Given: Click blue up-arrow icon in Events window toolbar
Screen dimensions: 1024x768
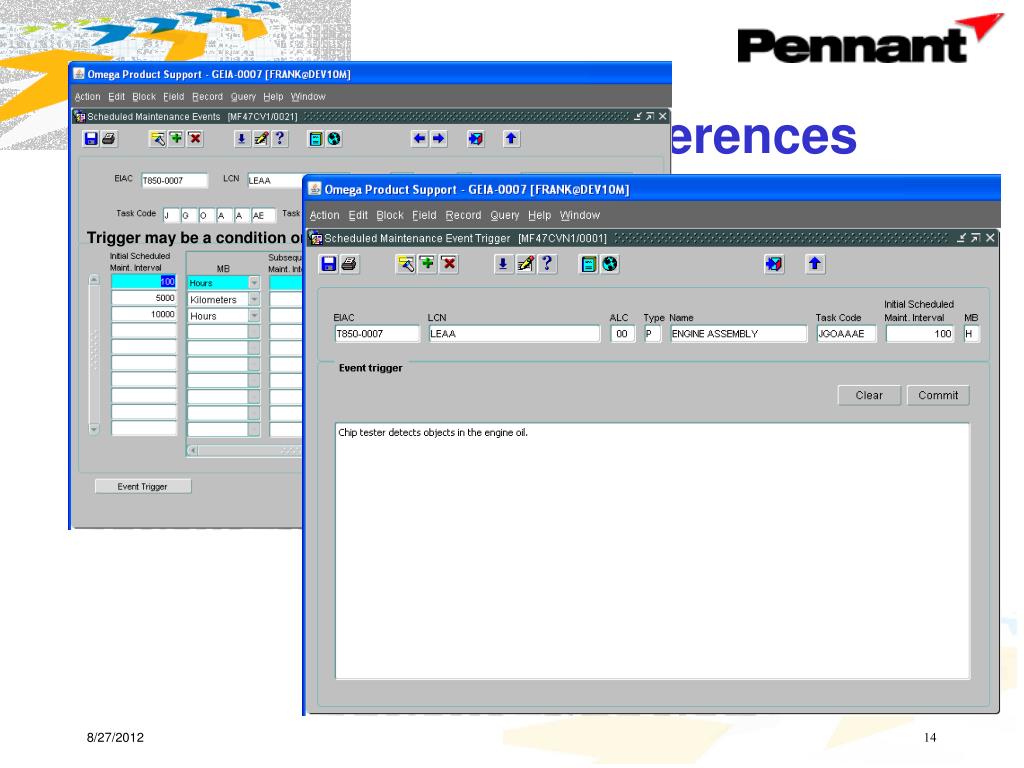Looking at the screenshot, I should [511, 138].
